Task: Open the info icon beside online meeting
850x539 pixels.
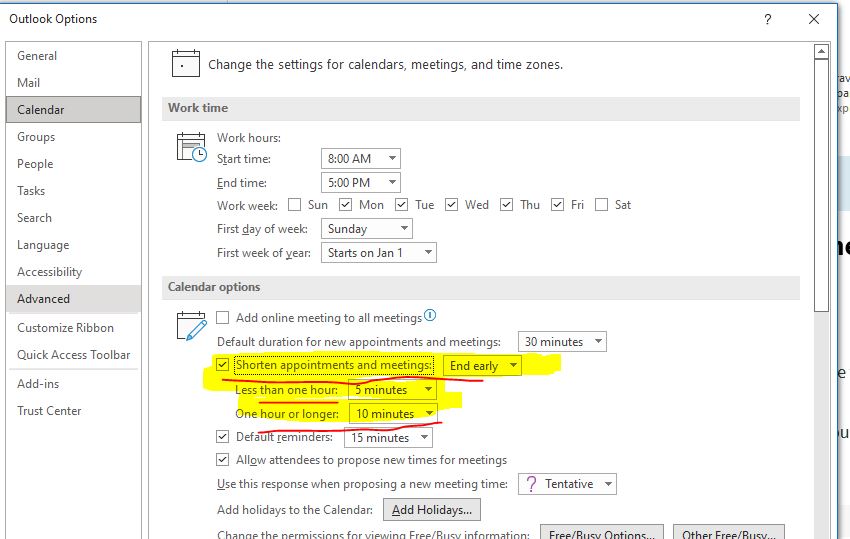Action: pyautogui.click(x=430, y=315)
